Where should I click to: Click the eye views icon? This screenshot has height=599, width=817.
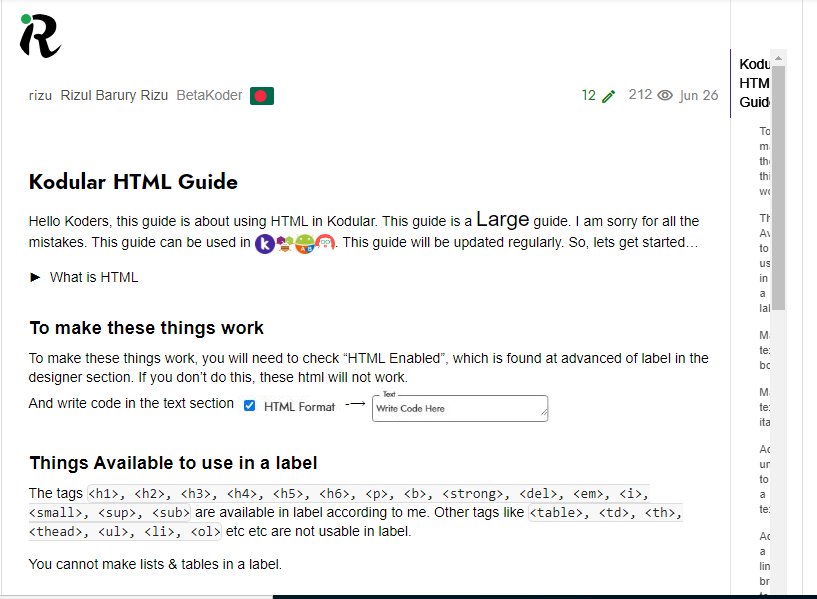[665, 95]
